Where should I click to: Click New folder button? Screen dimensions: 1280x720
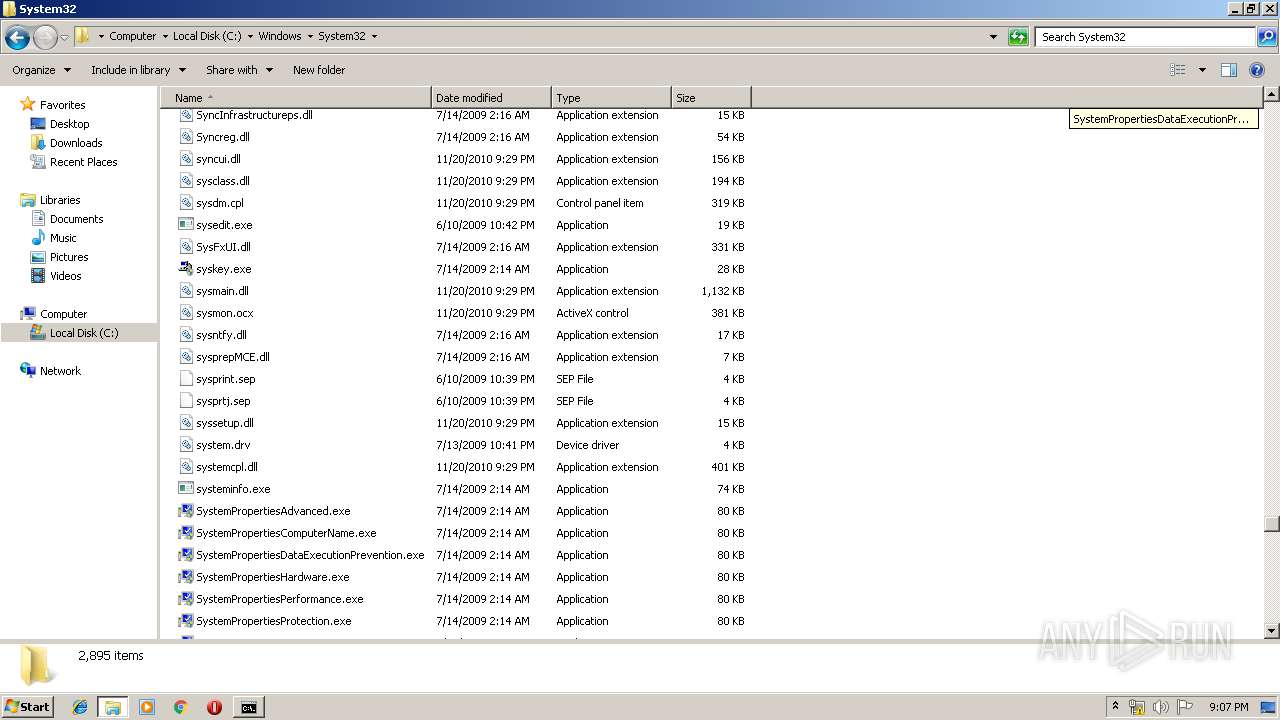click(319, 70)
